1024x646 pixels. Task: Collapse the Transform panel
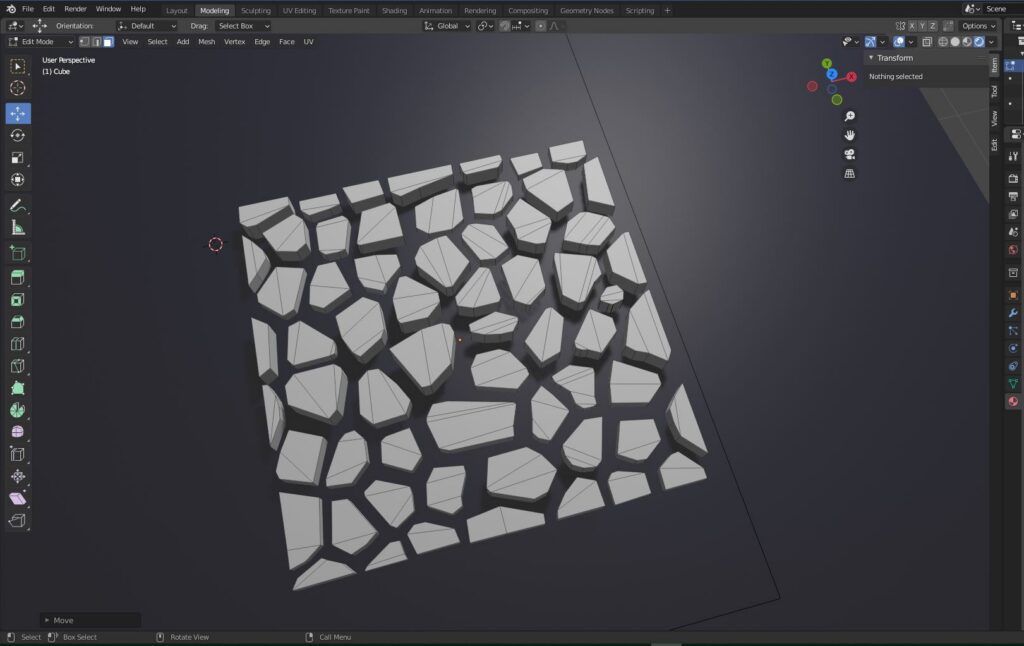[871, 58]
